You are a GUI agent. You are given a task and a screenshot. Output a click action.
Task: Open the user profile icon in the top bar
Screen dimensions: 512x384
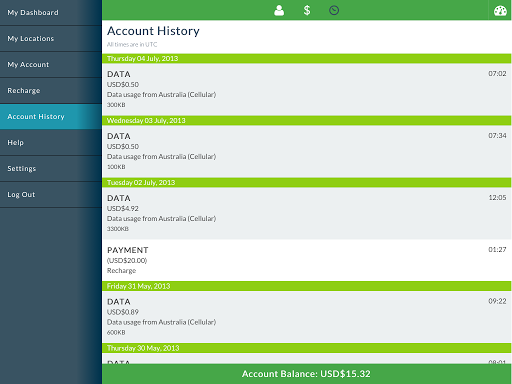coord(279,10)
